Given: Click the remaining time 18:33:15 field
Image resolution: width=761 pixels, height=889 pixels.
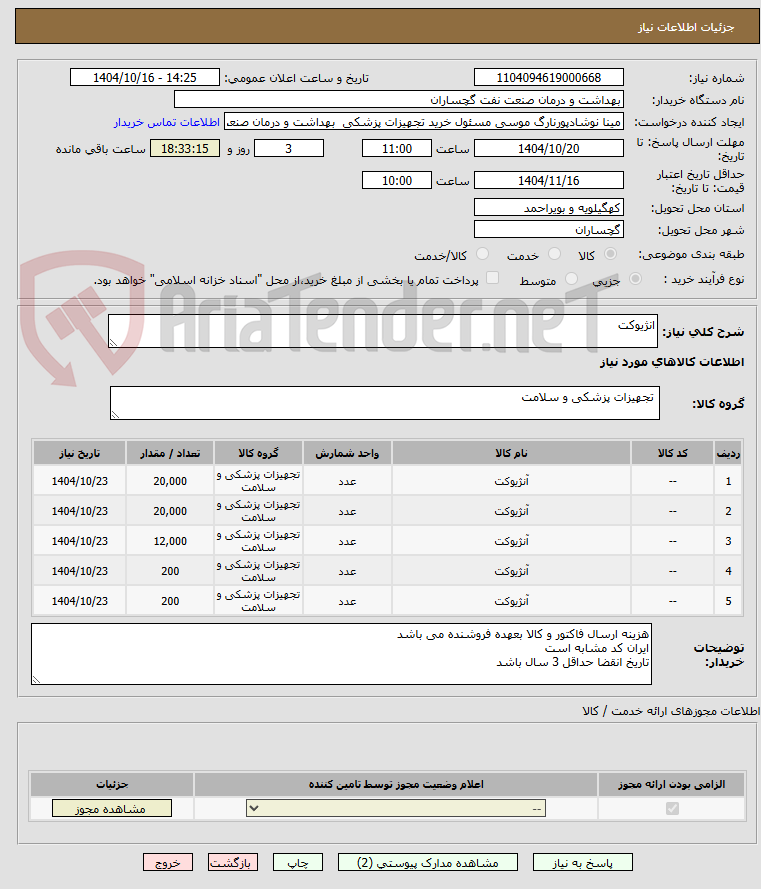Looking at the screenshot, I should [x=185, y=149].
